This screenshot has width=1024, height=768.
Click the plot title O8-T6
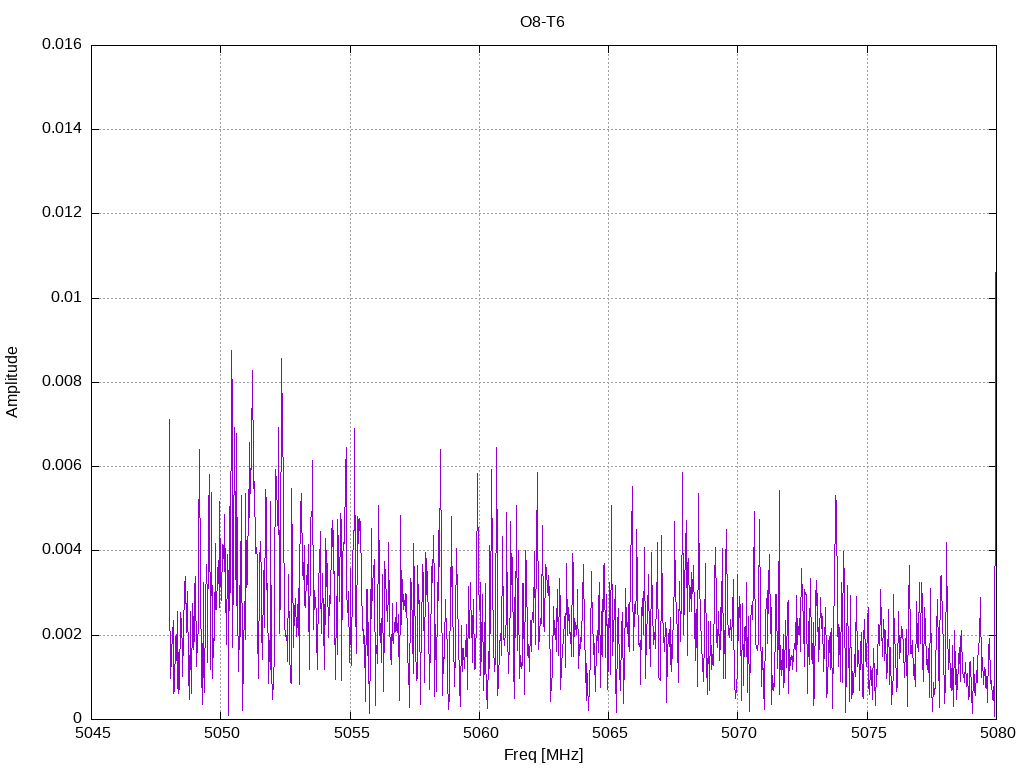point(543,21)
